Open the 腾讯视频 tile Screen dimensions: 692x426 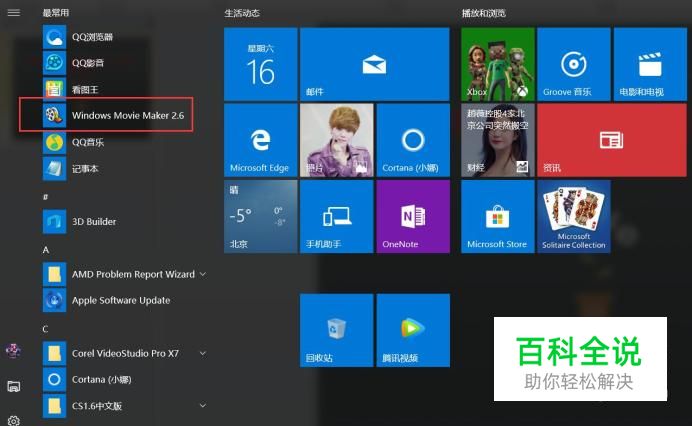coord(413,330)
